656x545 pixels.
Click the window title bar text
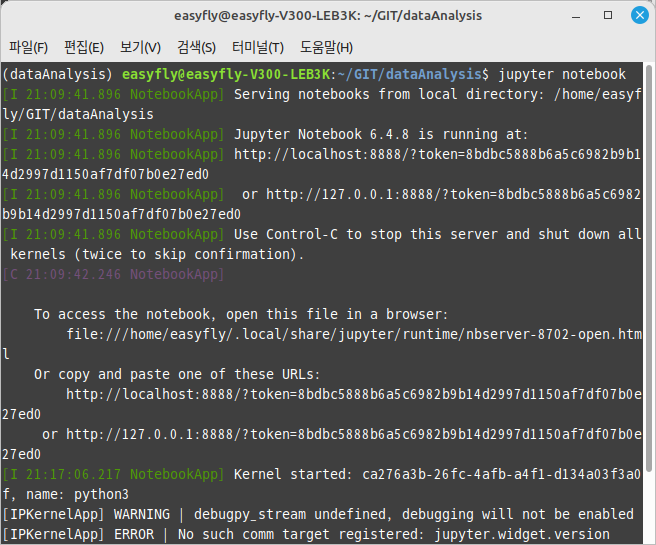328,16
